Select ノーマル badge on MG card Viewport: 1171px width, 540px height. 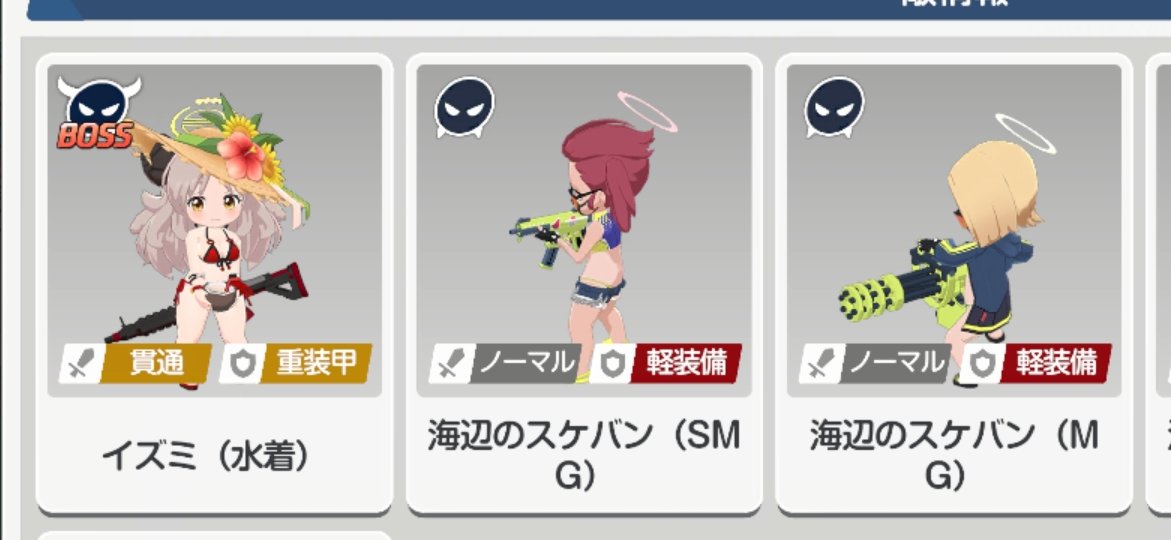pyautogui.click(x=875, y=364)
